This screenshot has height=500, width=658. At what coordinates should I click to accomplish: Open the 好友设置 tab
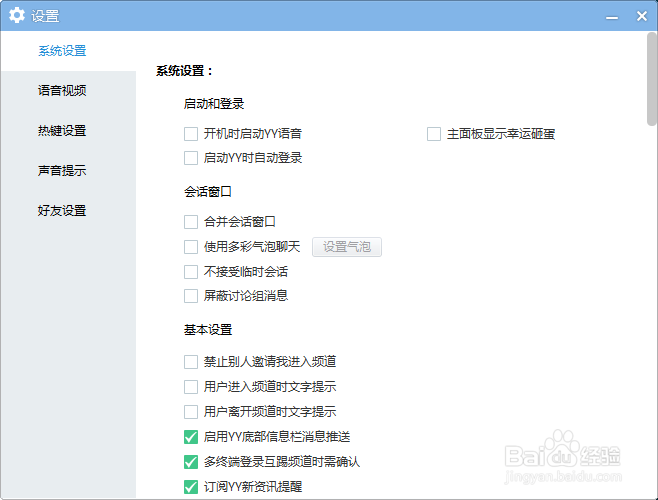pos(62,210)
